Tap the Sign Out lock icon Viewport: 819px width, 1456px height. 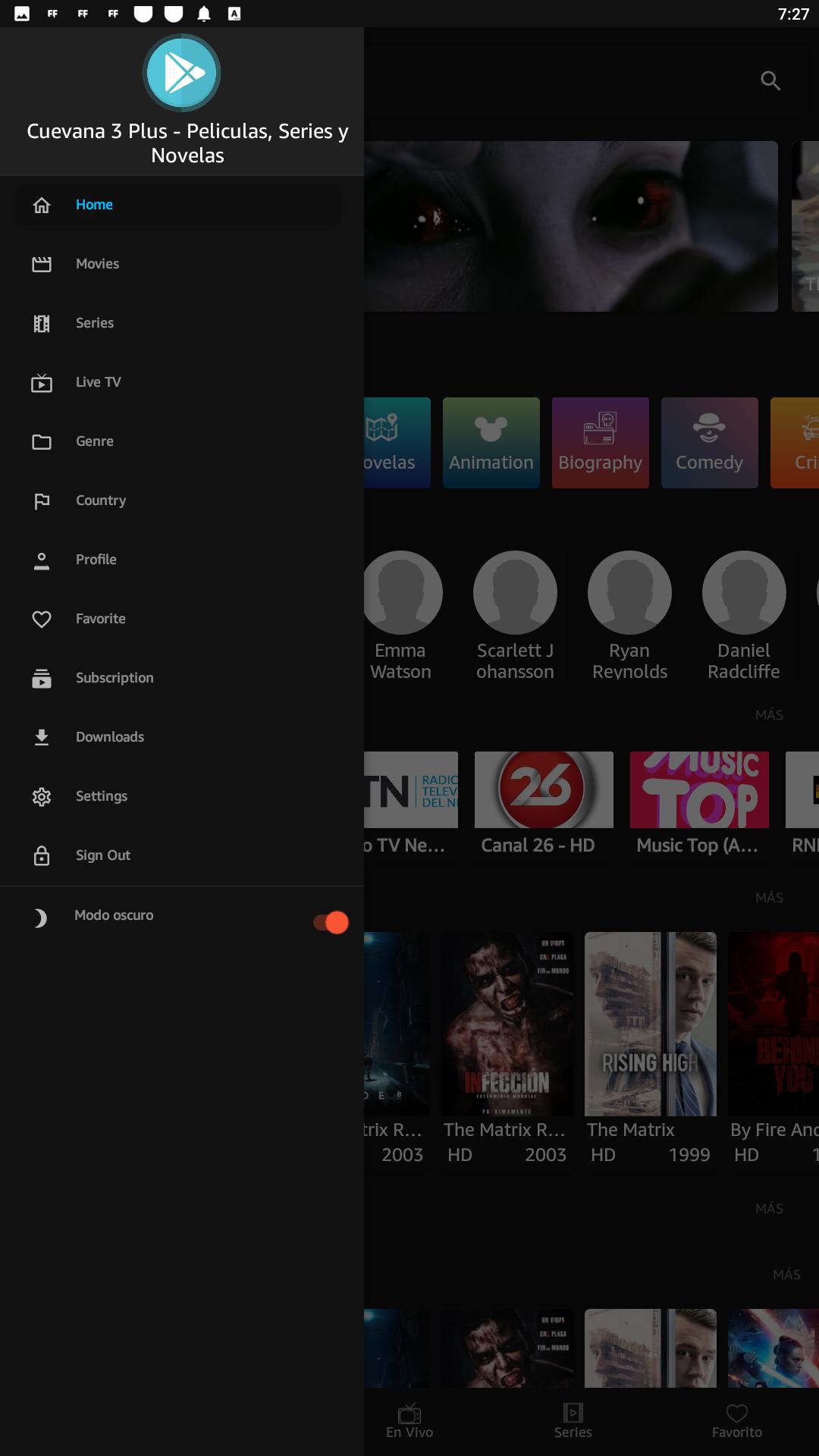(x=42, y=855)
